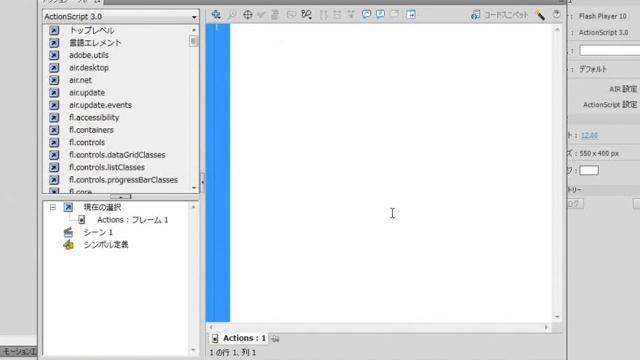
Task: Open the fl.controls.listClasses package
Action: (x=107, y=167)
